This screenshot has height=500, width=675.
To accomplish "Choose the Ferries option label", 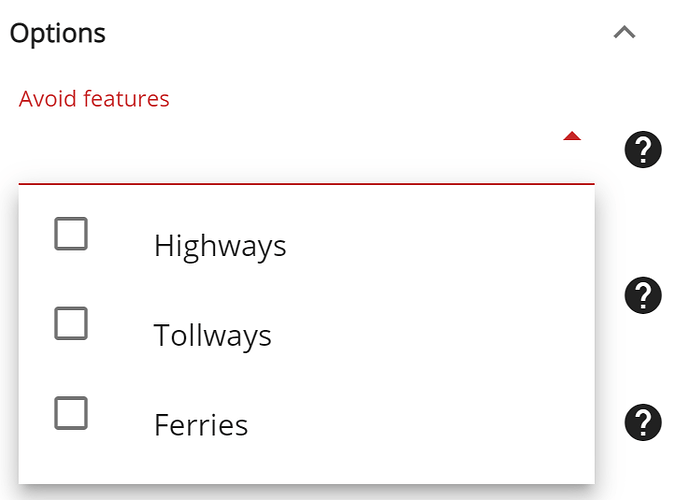I will [201, 425].
